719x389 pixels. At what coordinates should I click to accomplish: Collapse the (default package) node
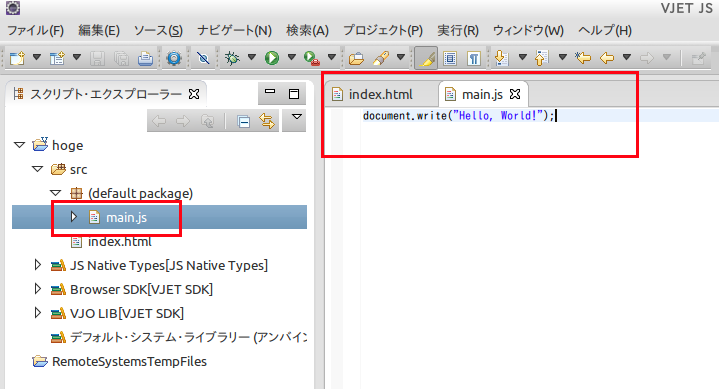pyautogui.click(x=55, y=193)
